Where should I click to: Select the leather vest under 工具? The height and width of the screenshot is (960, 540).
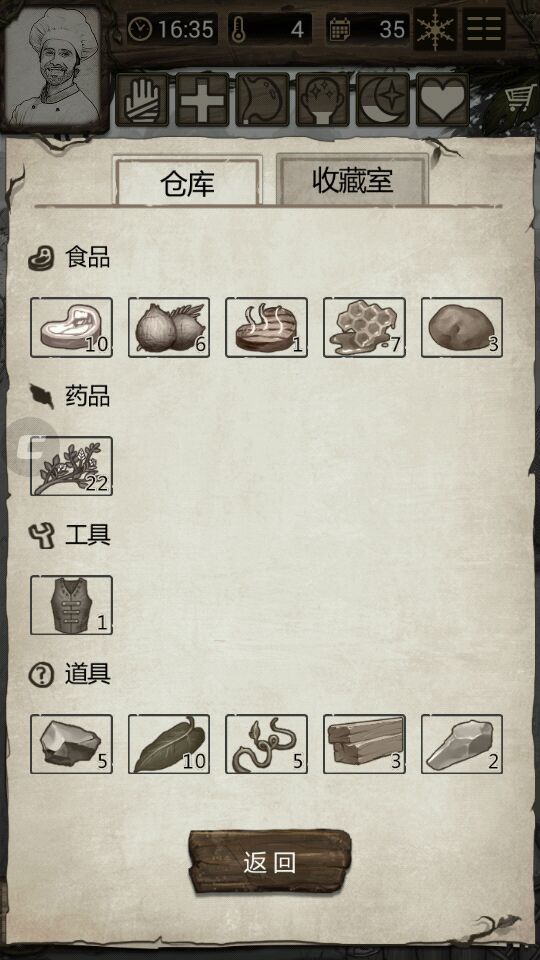point(71,605)
